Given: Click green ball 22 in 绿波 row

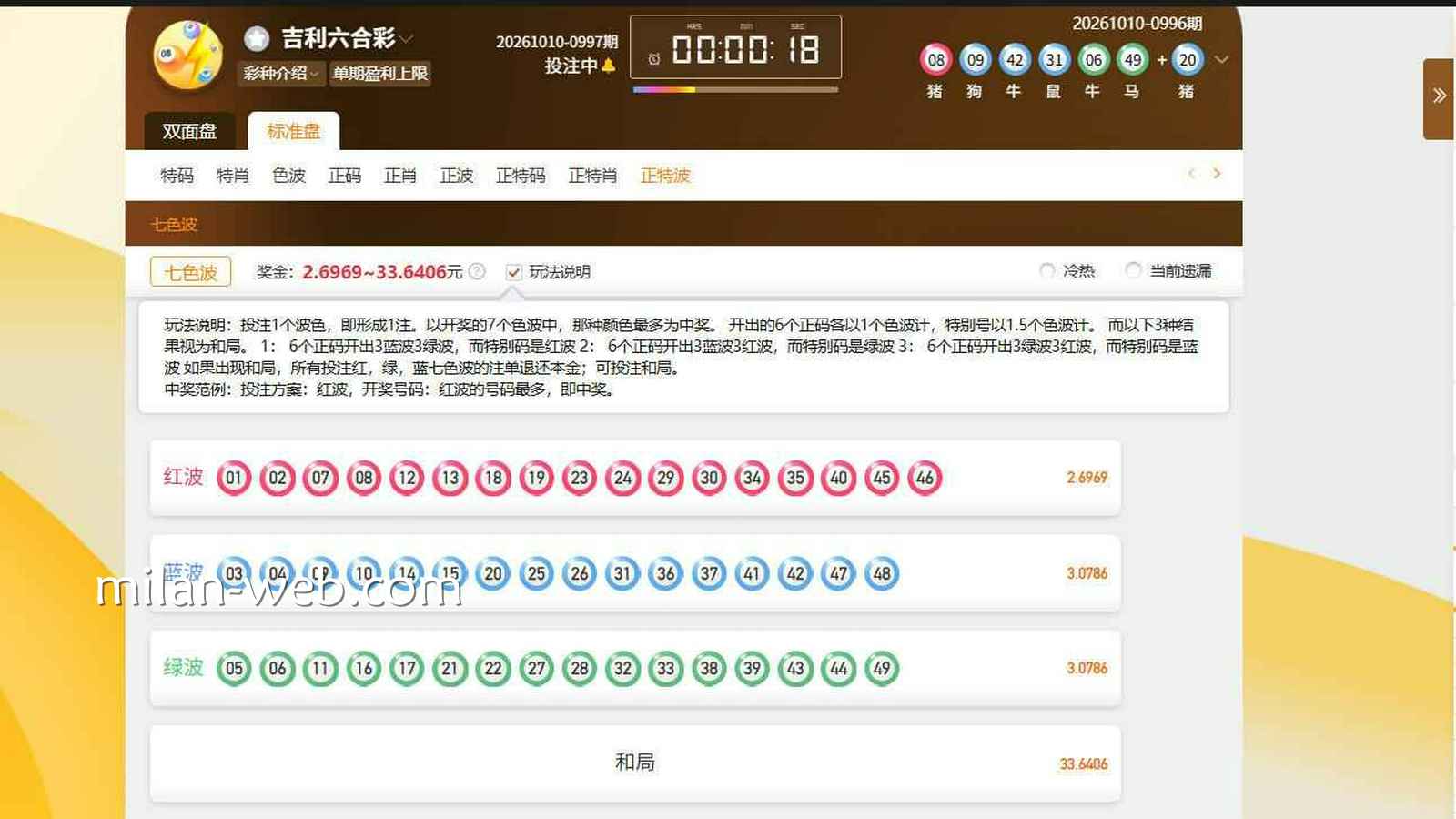Looking at the screenshot, I should (493, 669).
